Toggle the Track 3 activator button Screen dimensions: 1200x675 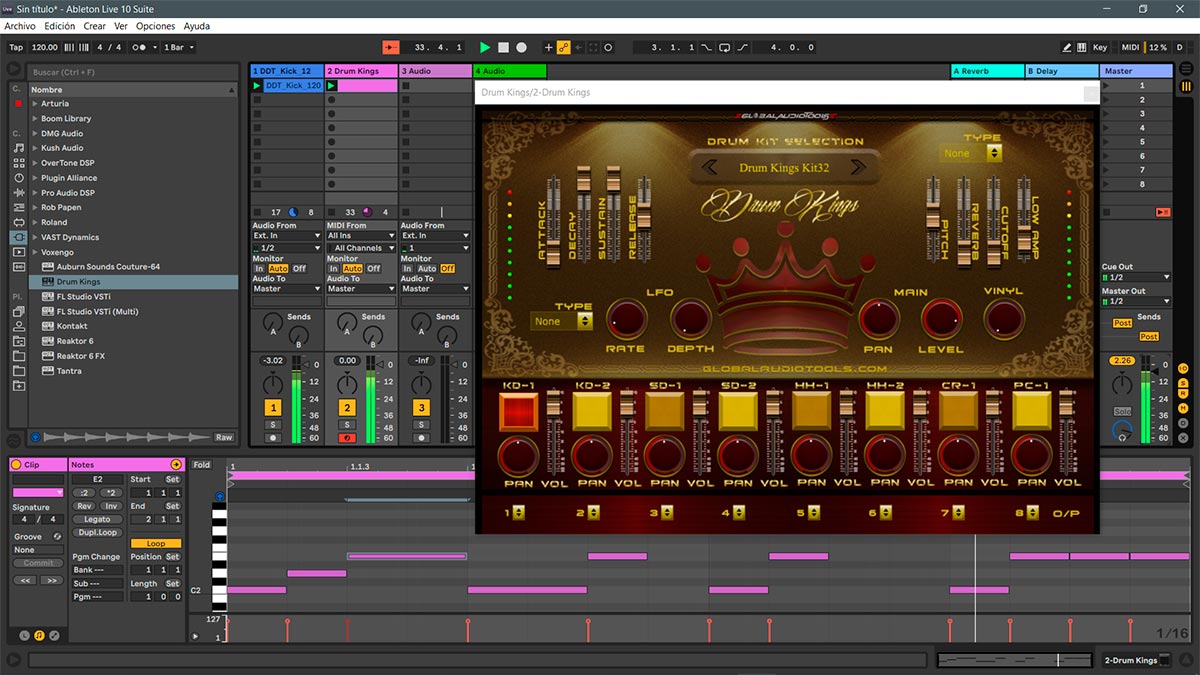tap(421, 407)
